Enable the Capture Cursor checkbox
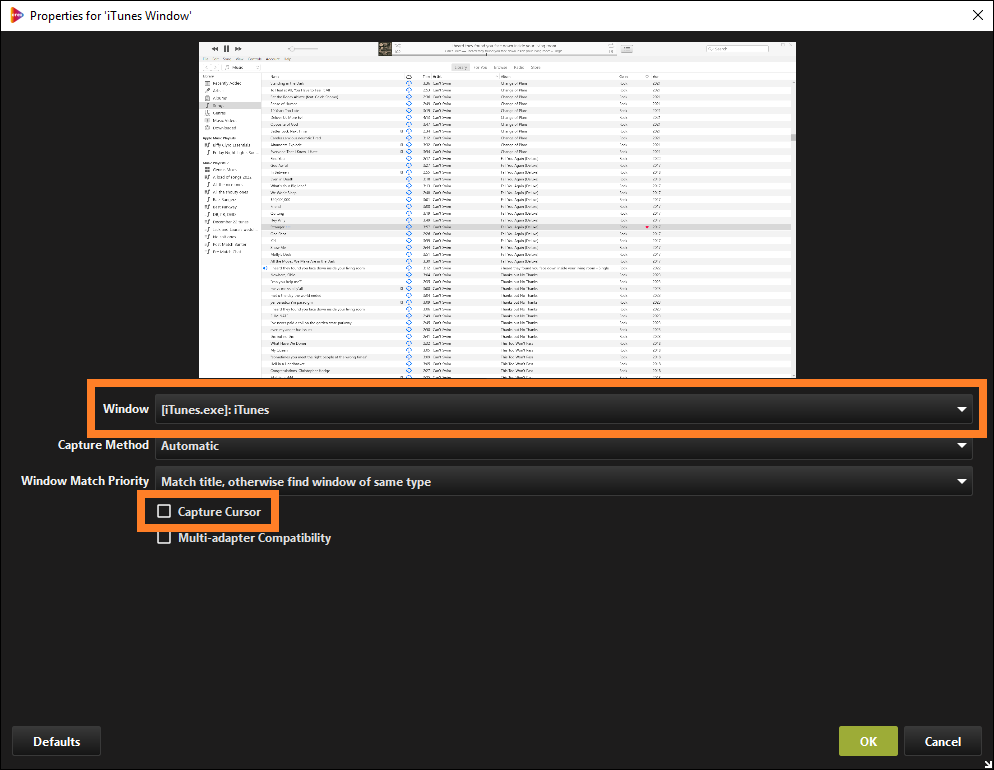The width and height of the screenshot is (994, 770). (164, 511)
